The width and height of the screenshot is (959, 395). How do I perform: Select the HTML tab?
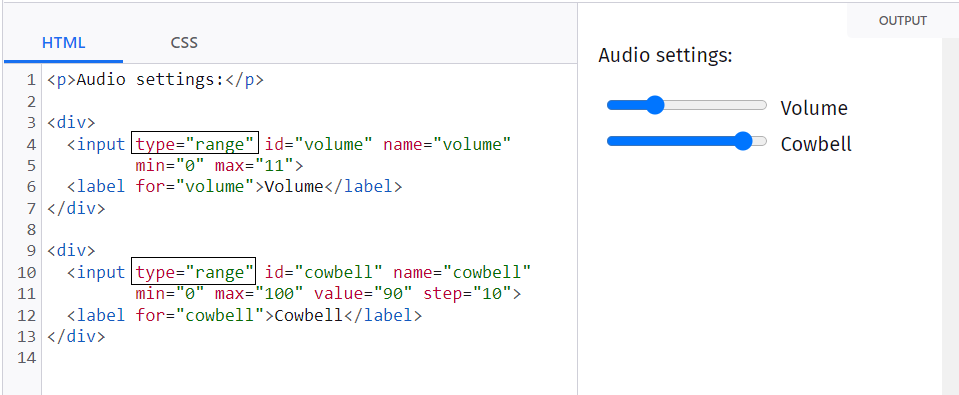(64, 43)
